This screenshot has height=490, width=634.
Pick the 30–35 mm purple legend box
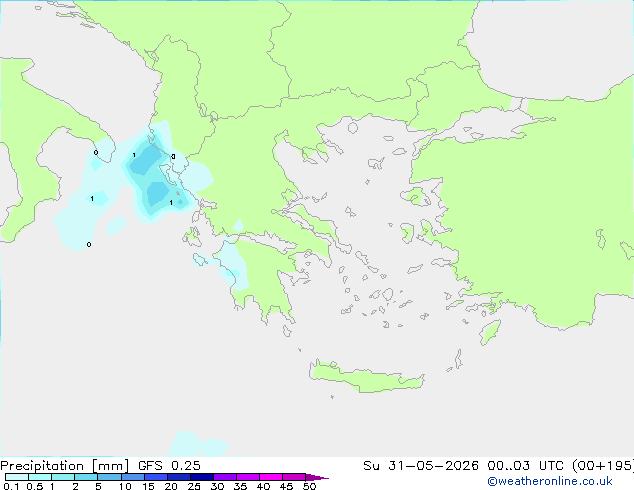coord(224,477)
